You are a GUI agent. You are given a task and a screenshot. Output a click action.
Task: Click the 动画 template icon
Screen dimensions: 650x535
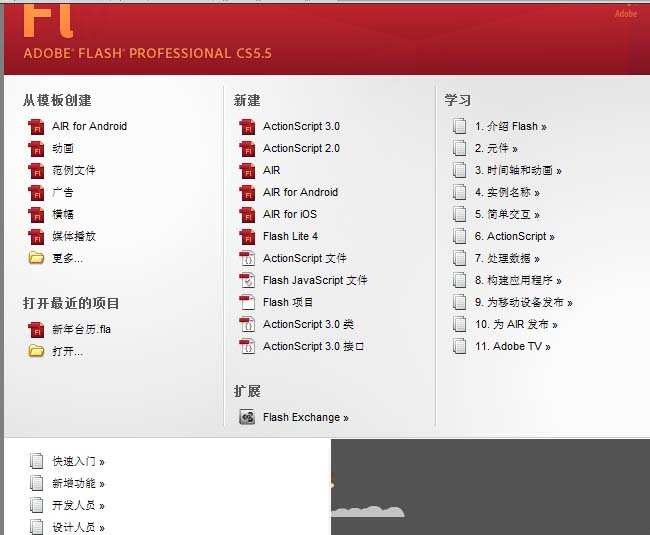pyautogui.click(x=36, y=148)
